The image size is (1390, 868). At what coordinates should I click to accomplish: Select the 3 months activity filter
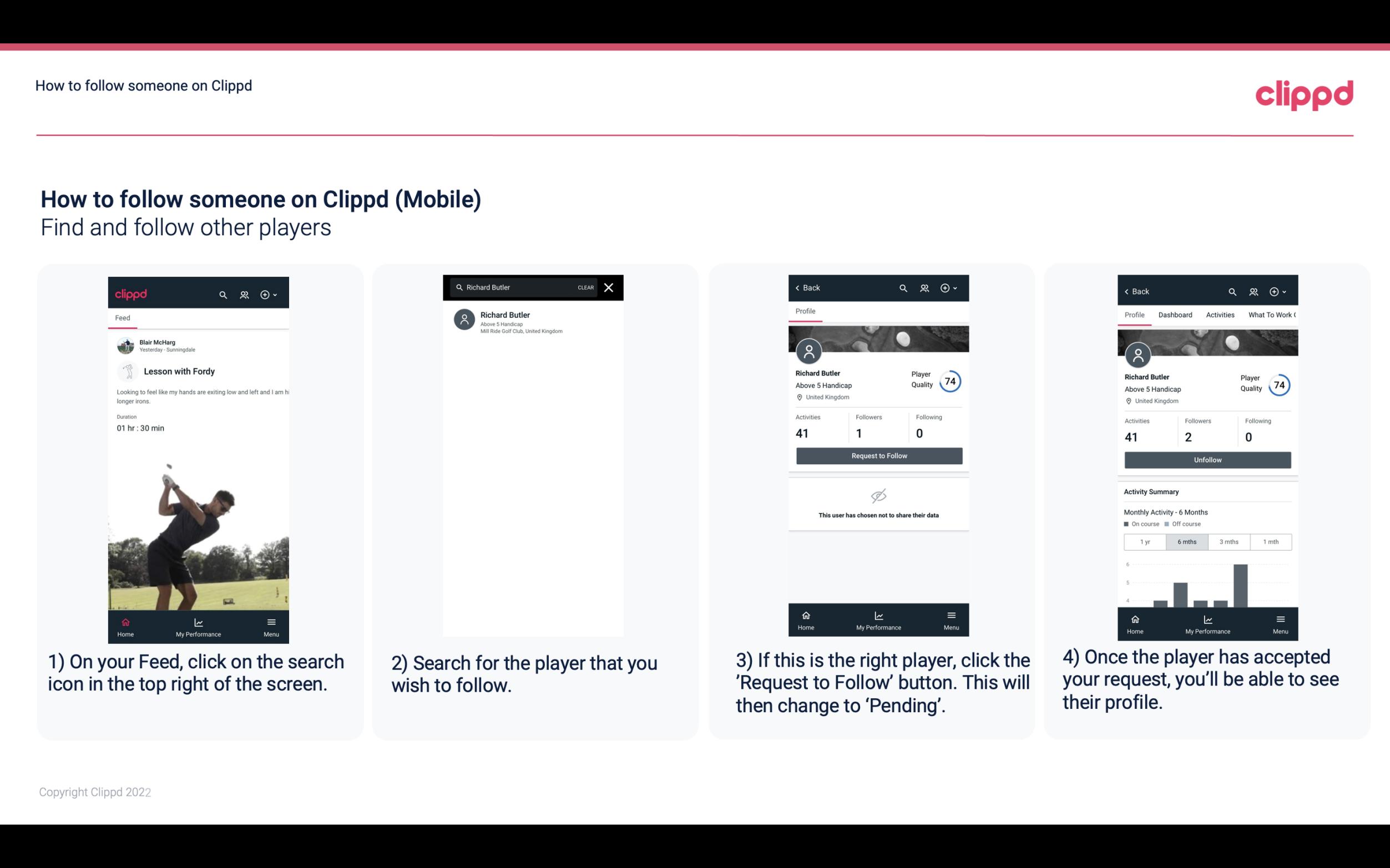[1229, 541]
